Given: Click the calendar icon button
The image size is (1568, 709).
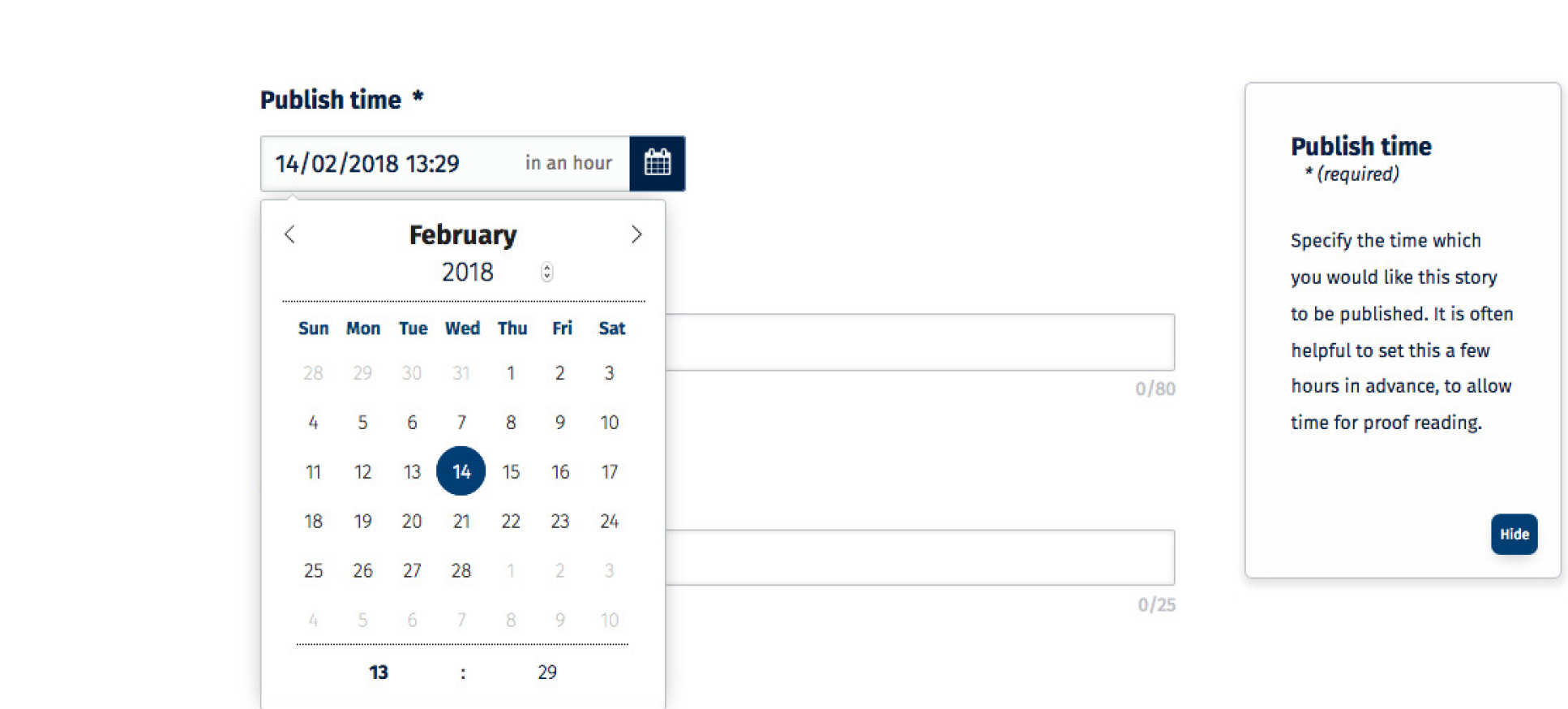Looking at the screenshot, I should (x=657, y=163).
